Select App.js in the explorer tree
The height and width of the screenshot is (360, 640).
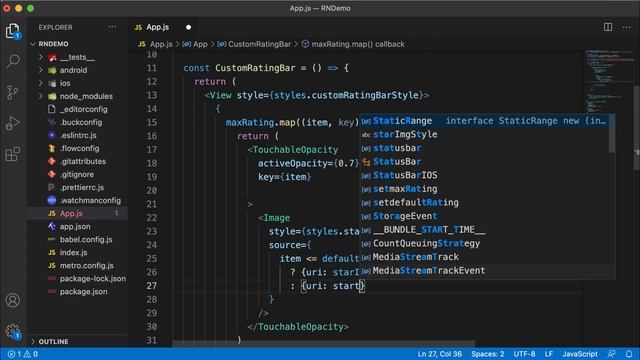point(78,213)
